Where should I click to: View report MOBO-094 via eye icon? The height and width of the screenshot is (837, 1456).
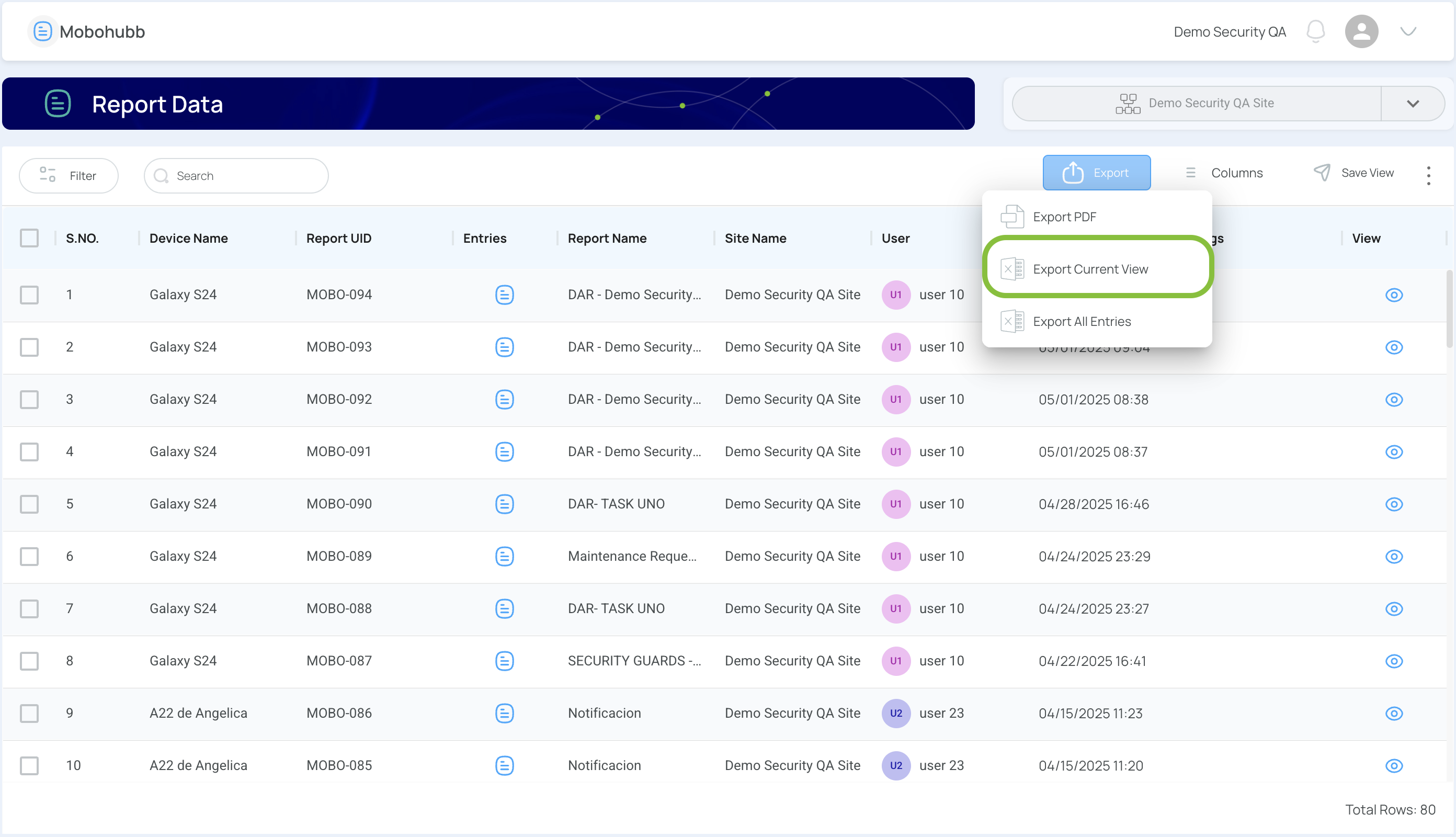click(x=1394, y=295)
